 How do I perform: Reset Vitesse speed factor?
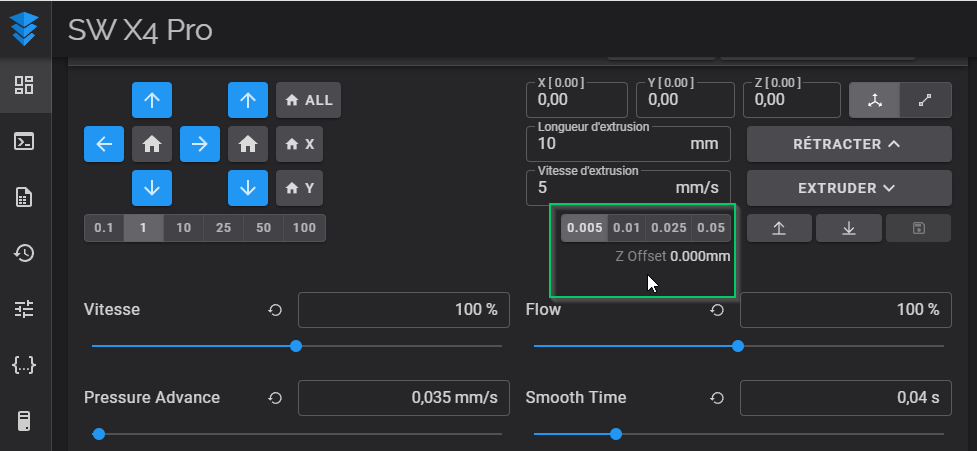(275, 310)
